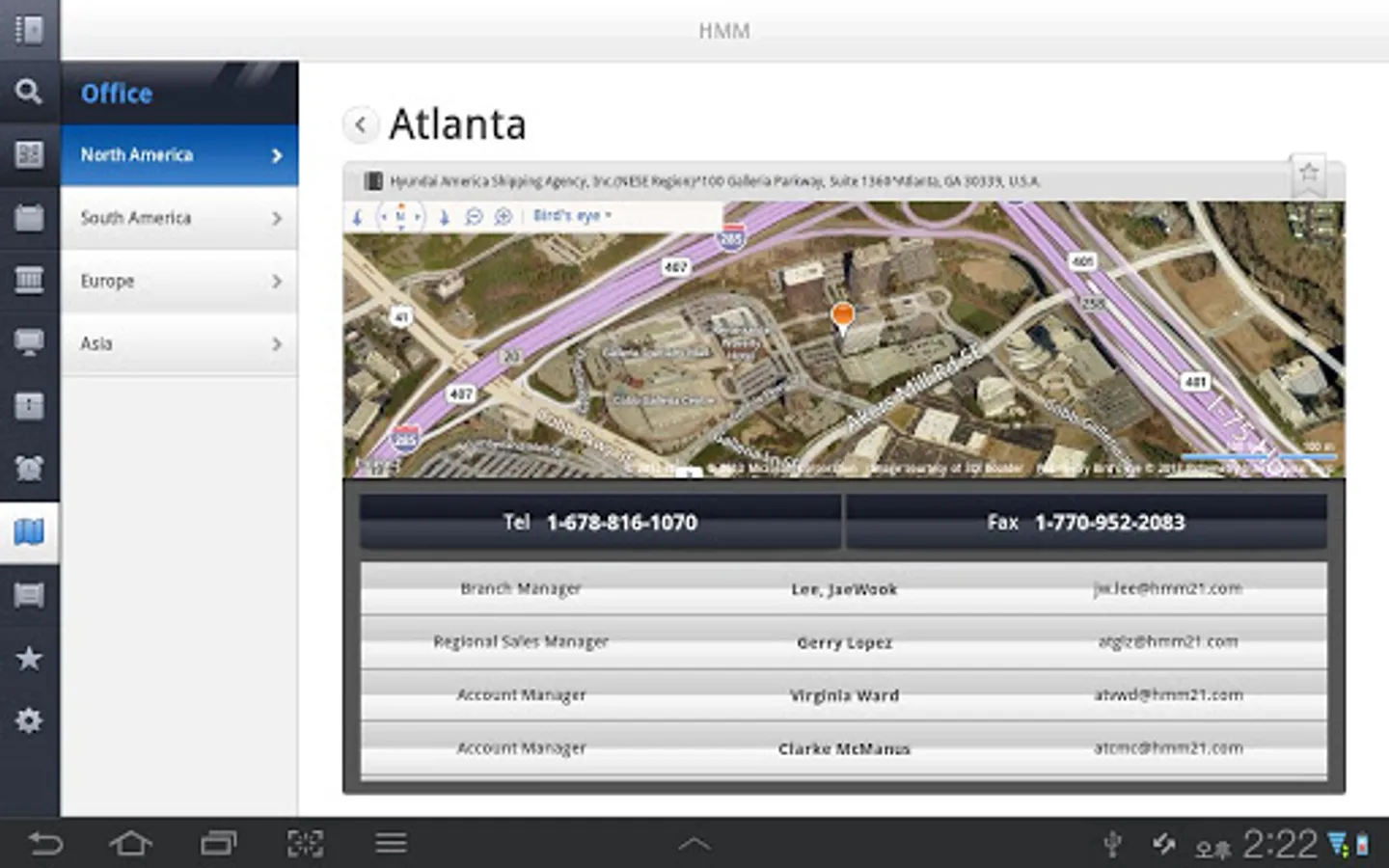Select Lee, JaeWook name

tap(844, 589)
